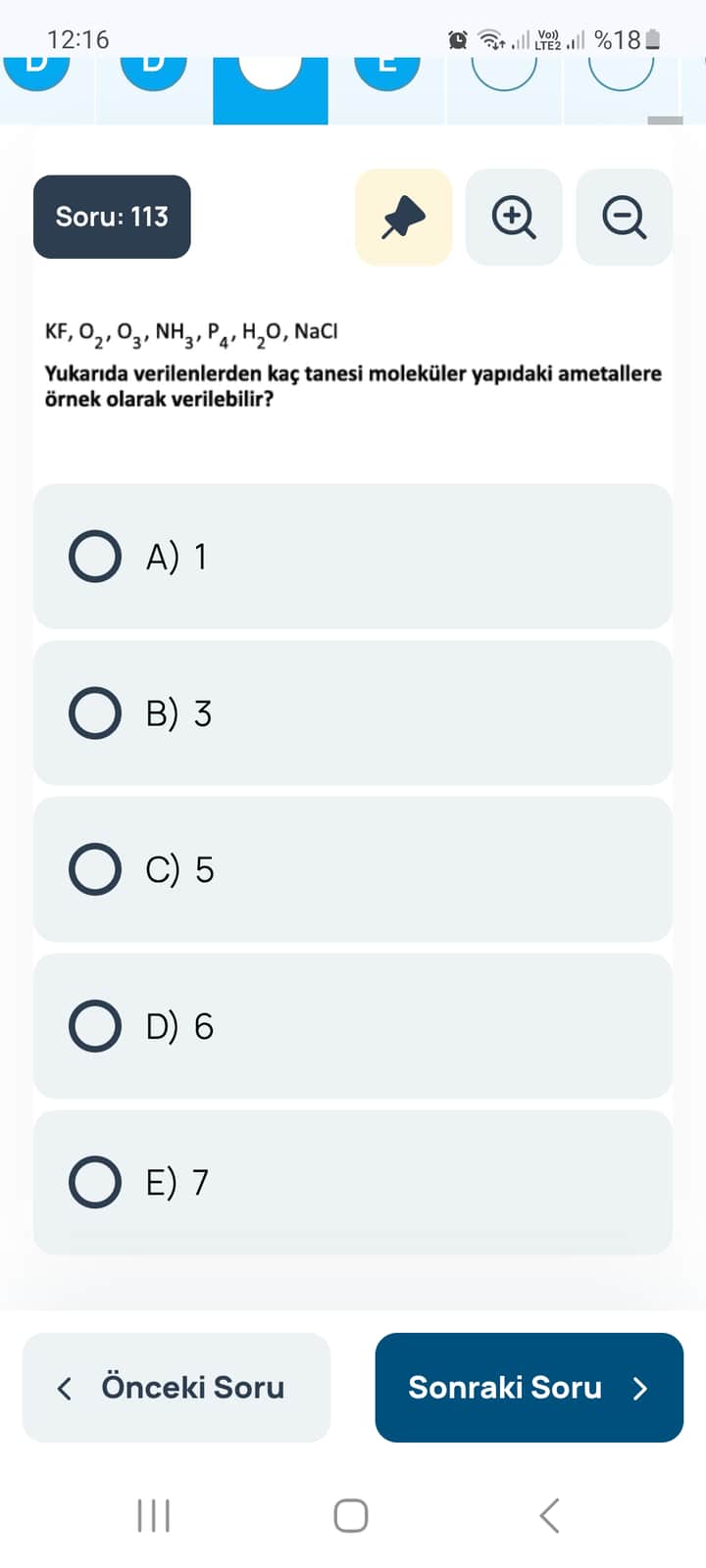Viewport: 706px width, 1568px height.
Task: Zoom out using the magnifier minus icon
Action: pos(624,217)
